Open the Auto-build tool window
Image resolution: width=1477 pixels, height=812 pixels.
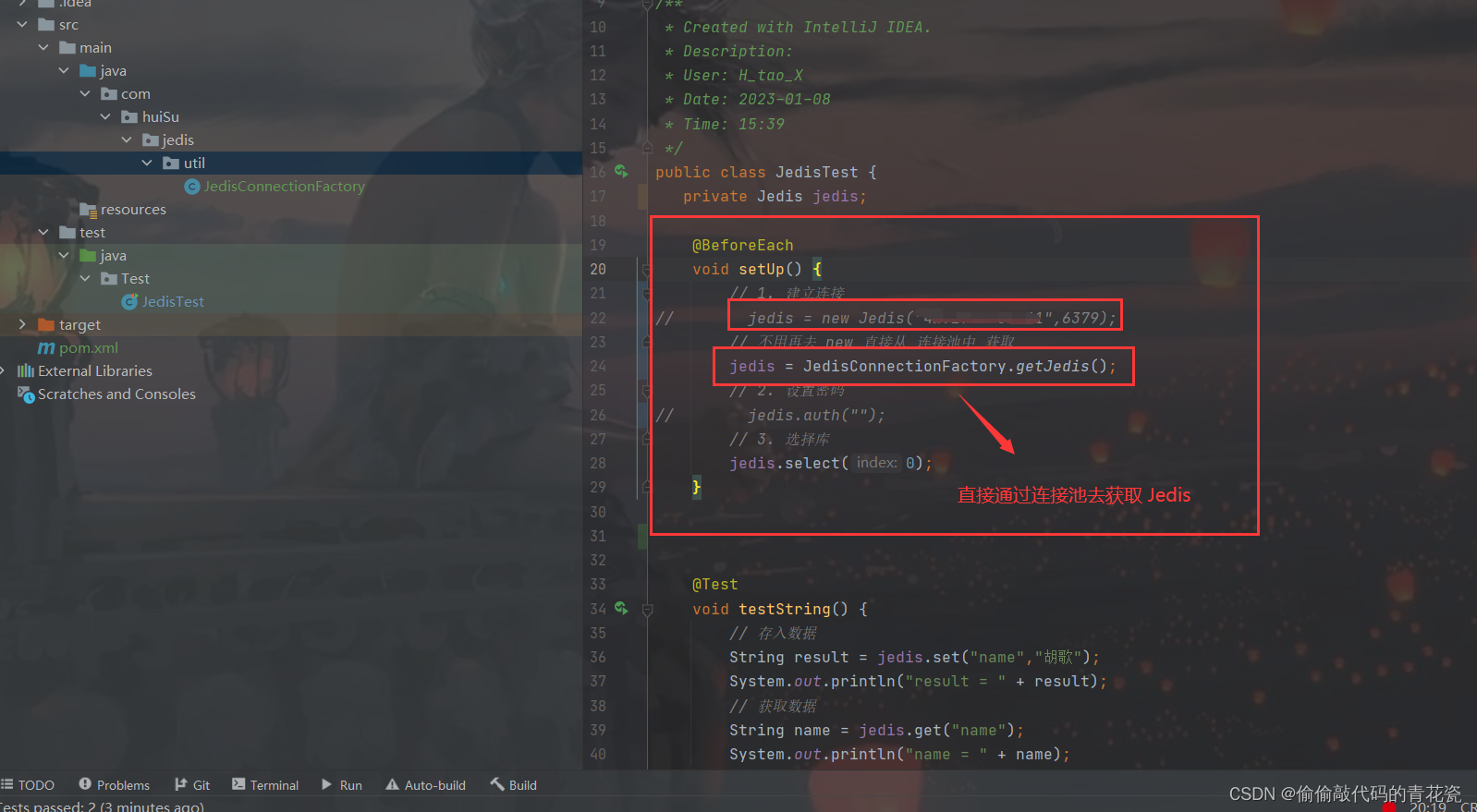[x=425, y=785]
